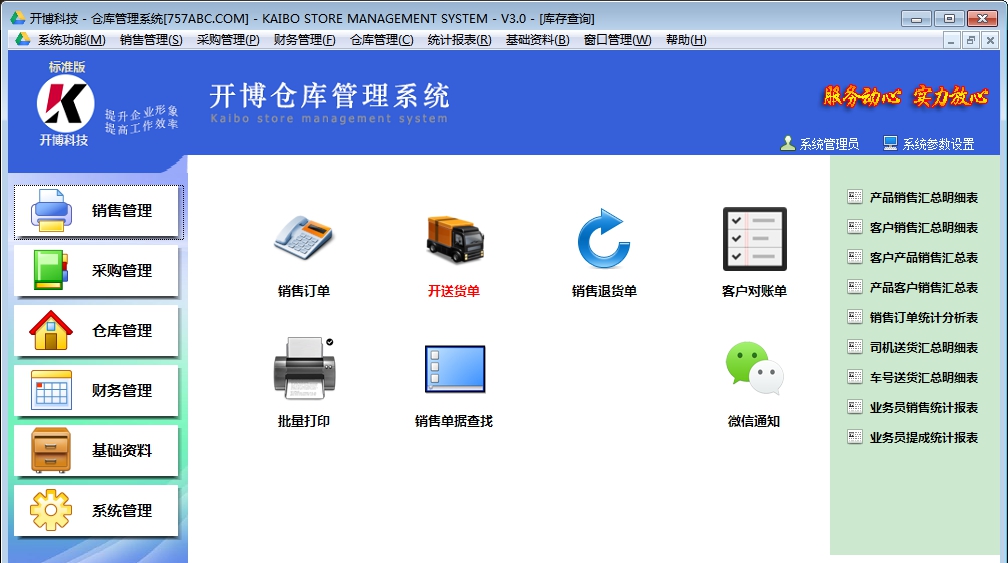Click the 开博仓库管理系统 banner title
Image resolution: width=1008 pixels, height=563 pixels.
coord(329,96)
